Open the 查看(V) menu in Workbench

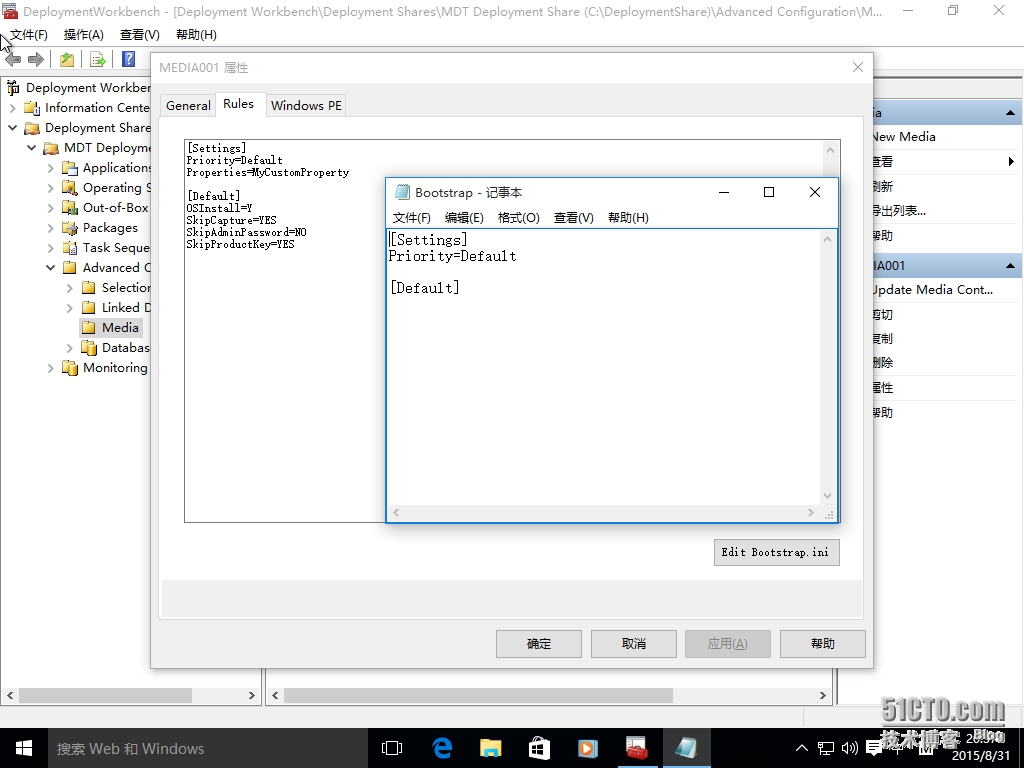pyautogui.click(x=140, y=35)
